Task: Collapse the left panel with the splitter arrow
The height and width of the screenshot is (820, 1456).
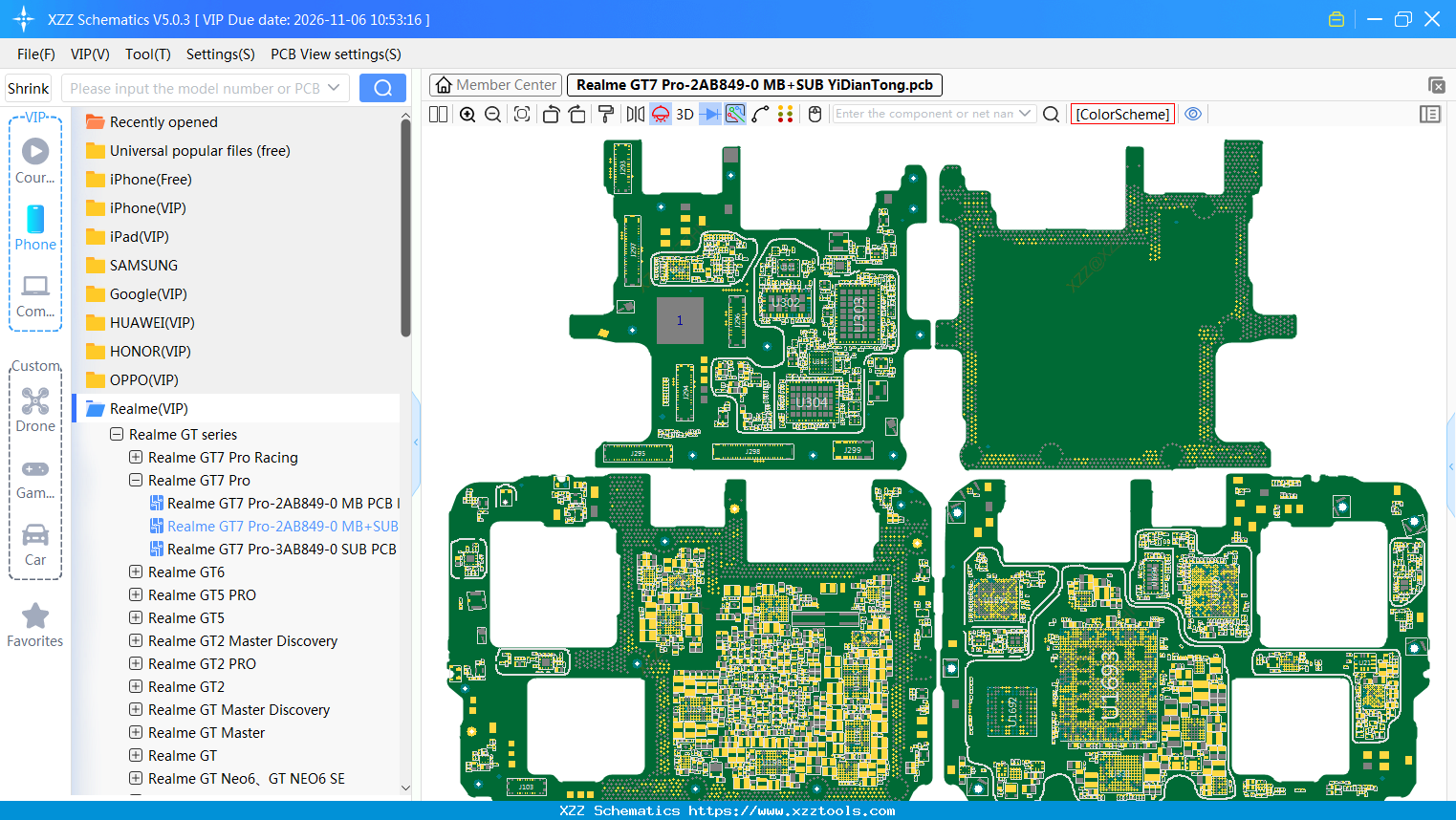Action: click(416, 442)
